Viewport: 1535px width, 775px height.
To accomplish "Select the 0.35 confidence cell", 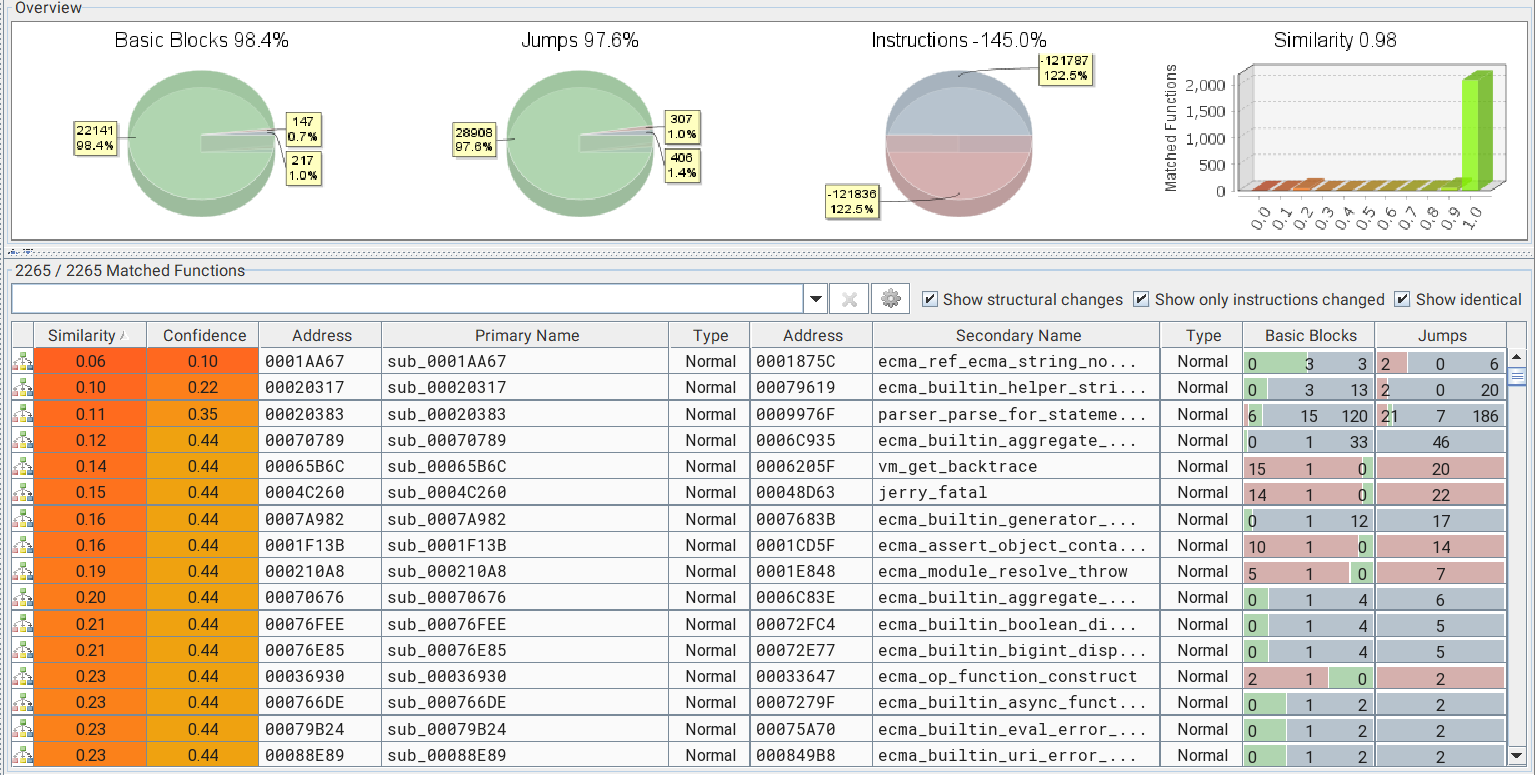I will [204, 414].
